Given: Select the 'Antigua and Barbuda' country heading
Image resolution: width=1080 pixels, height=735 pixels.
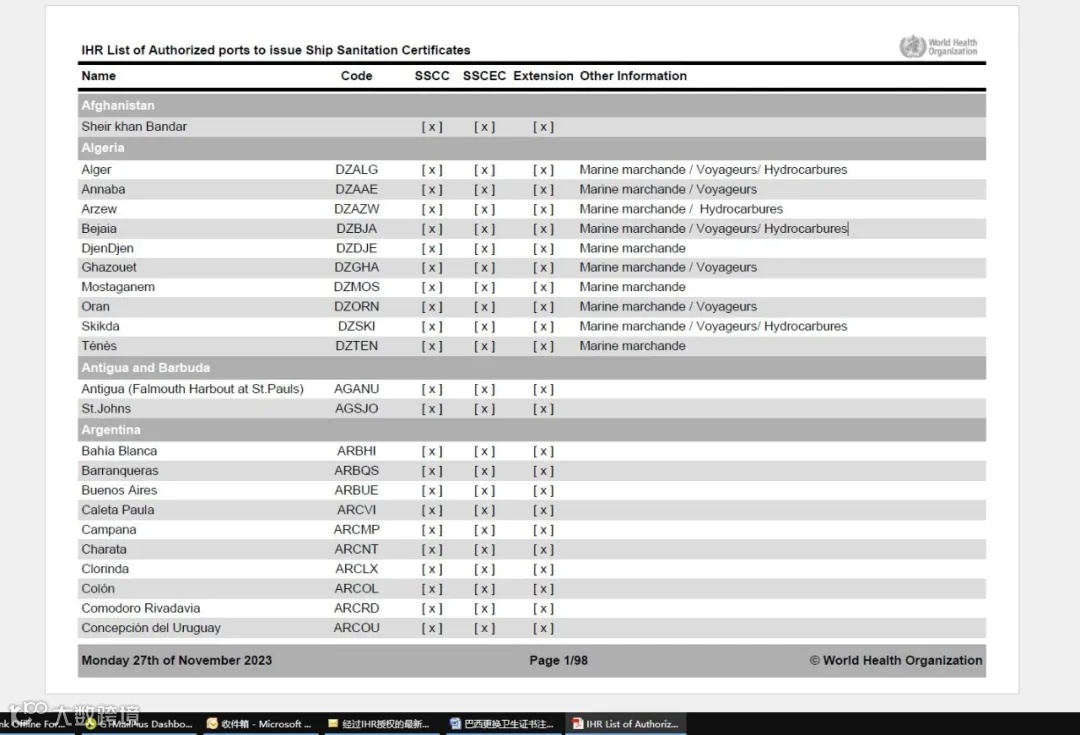Looking at the screenshot, I should point(145,368).
